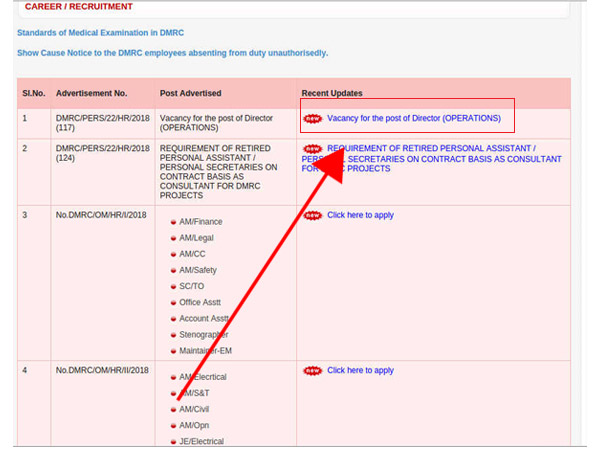Click JE/Electrical list item
600x450 pixels.
(201, 442)
